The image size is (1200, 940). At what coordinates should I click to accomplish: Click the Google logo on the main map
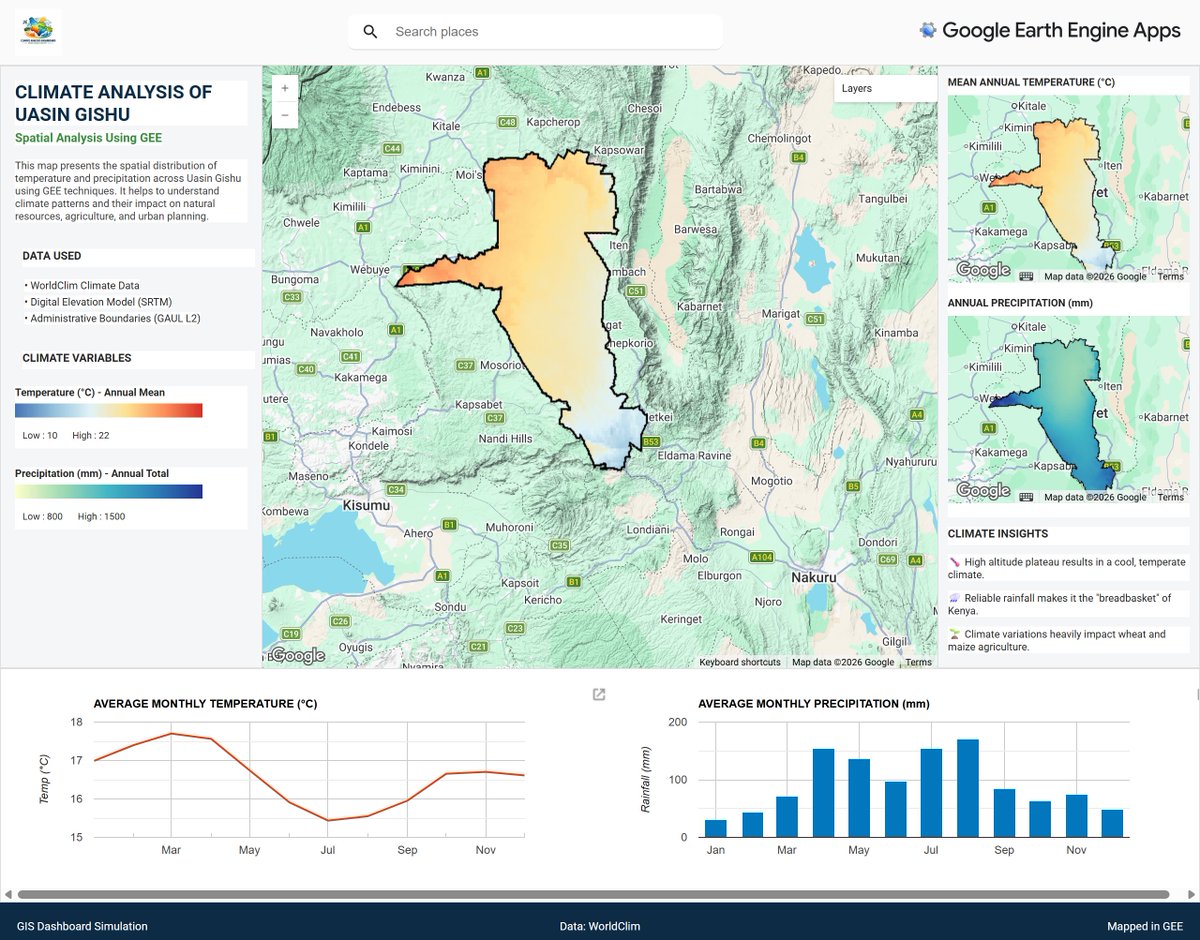click(298, 656)
